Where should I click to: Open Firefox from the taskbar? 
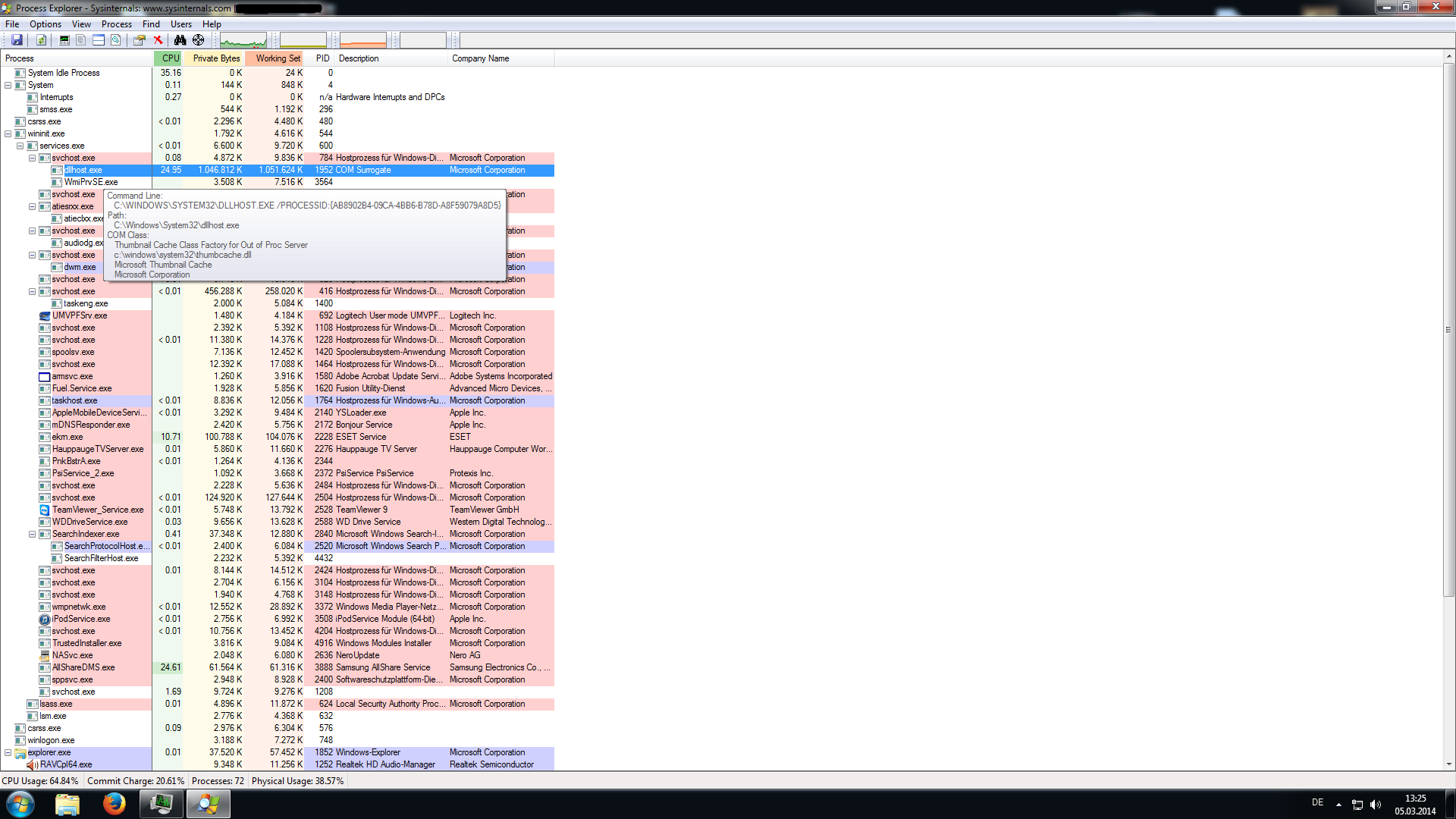(115, 804)
